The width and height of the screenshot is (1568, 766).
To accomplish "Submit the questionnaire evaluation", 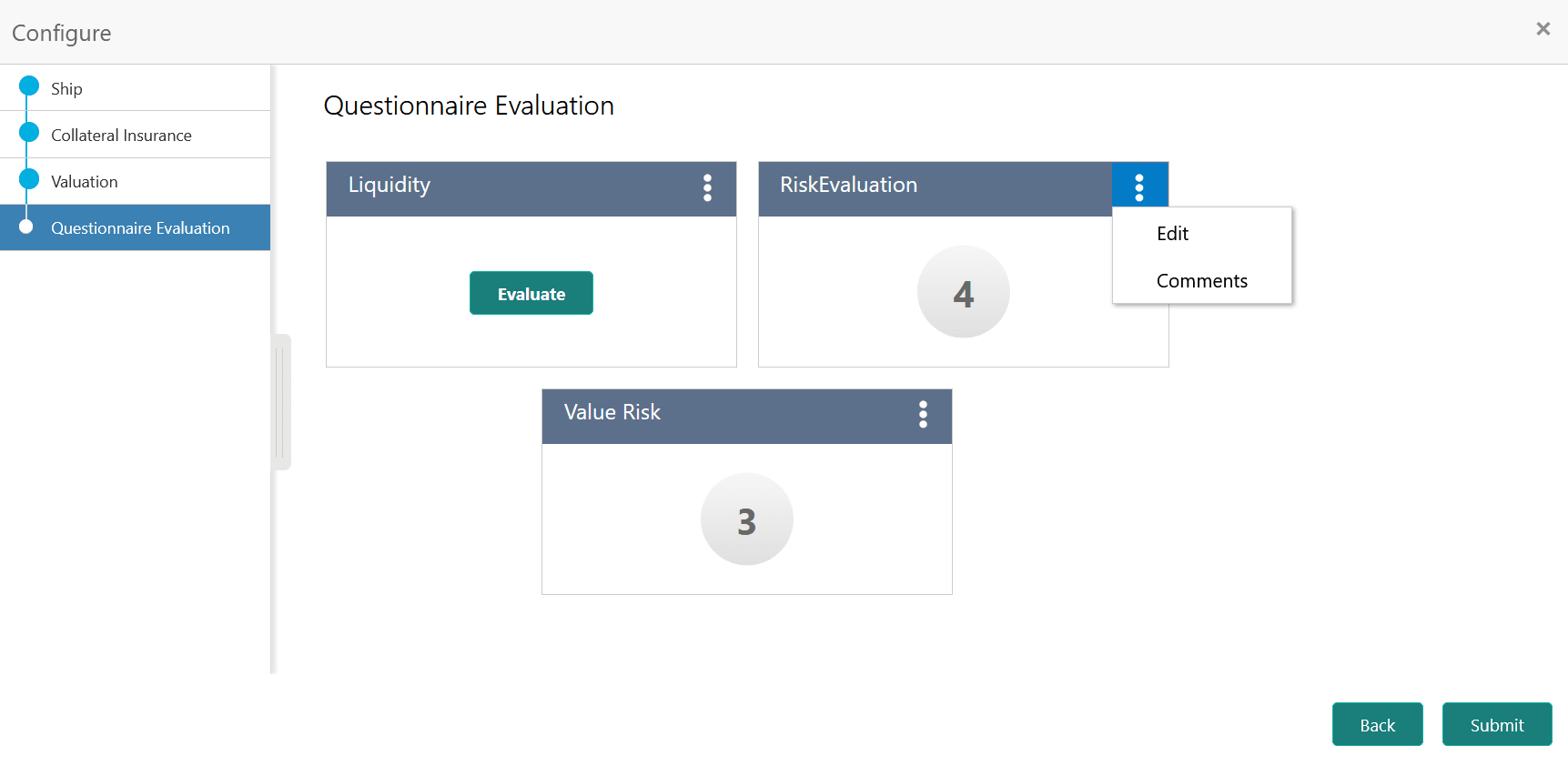I will [1497, 724].
